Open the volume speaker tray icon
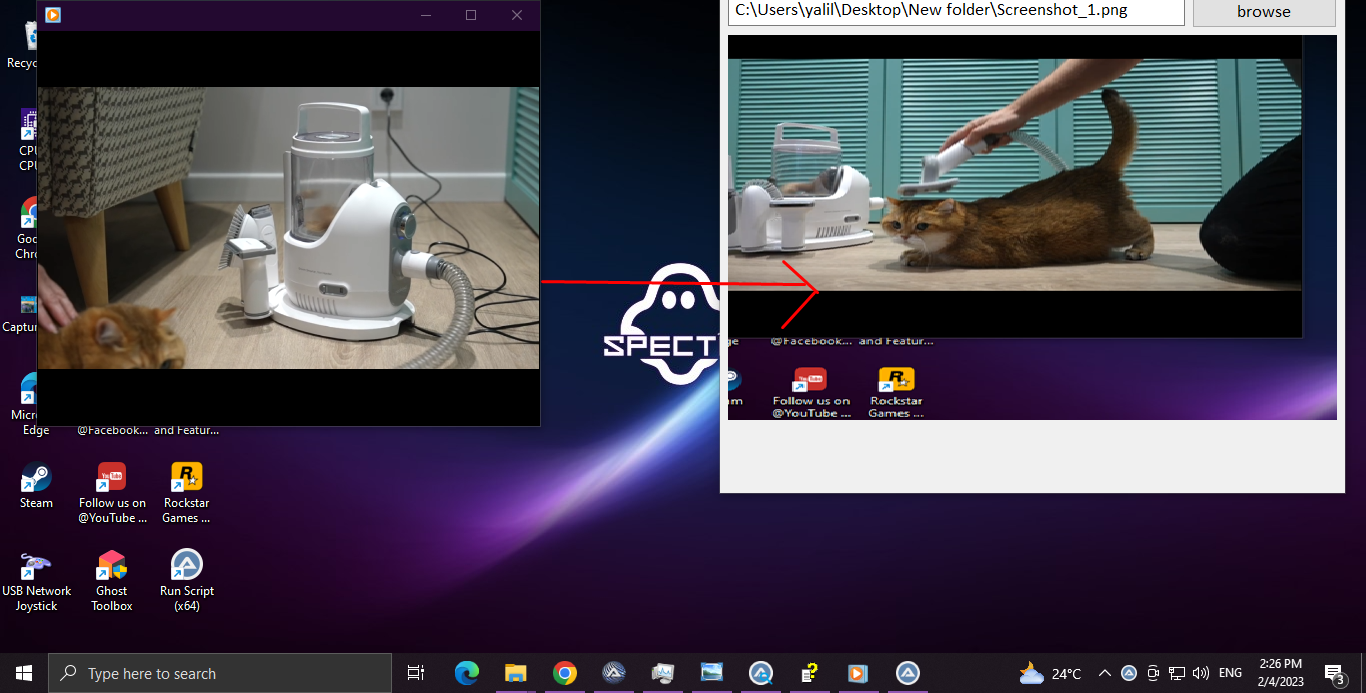Screen dimensions: 1366x693 coord(1201,673)
